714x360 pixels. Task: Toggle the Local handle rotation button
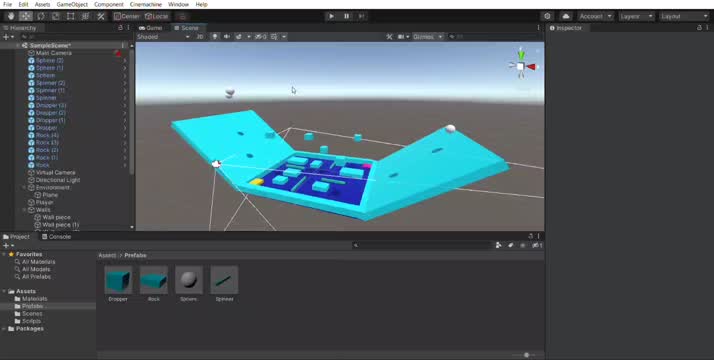(156, 16)
